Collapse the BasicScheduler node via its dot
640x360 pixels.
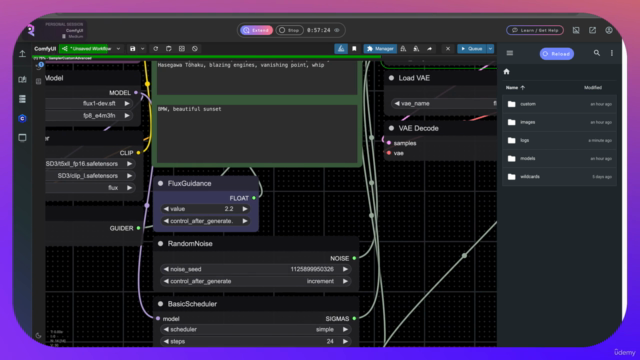pos(160,304)
